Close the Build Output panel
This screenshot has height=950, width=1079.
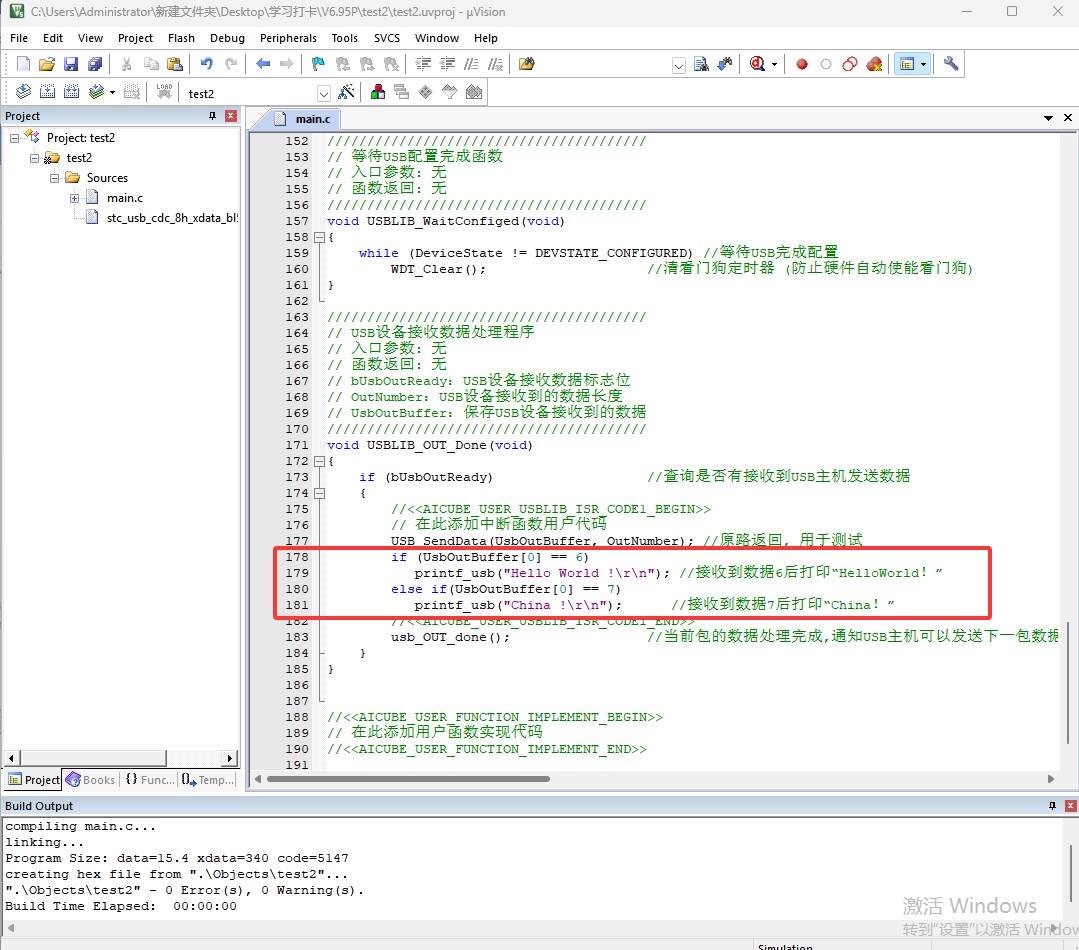click(1071, 806)
